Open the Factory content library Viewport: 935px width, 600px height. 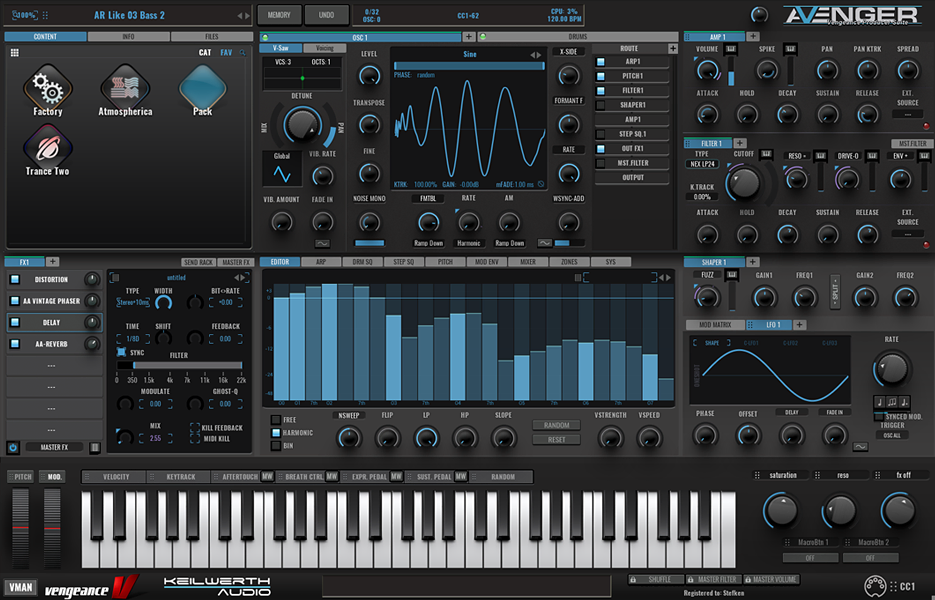(48, 91)
